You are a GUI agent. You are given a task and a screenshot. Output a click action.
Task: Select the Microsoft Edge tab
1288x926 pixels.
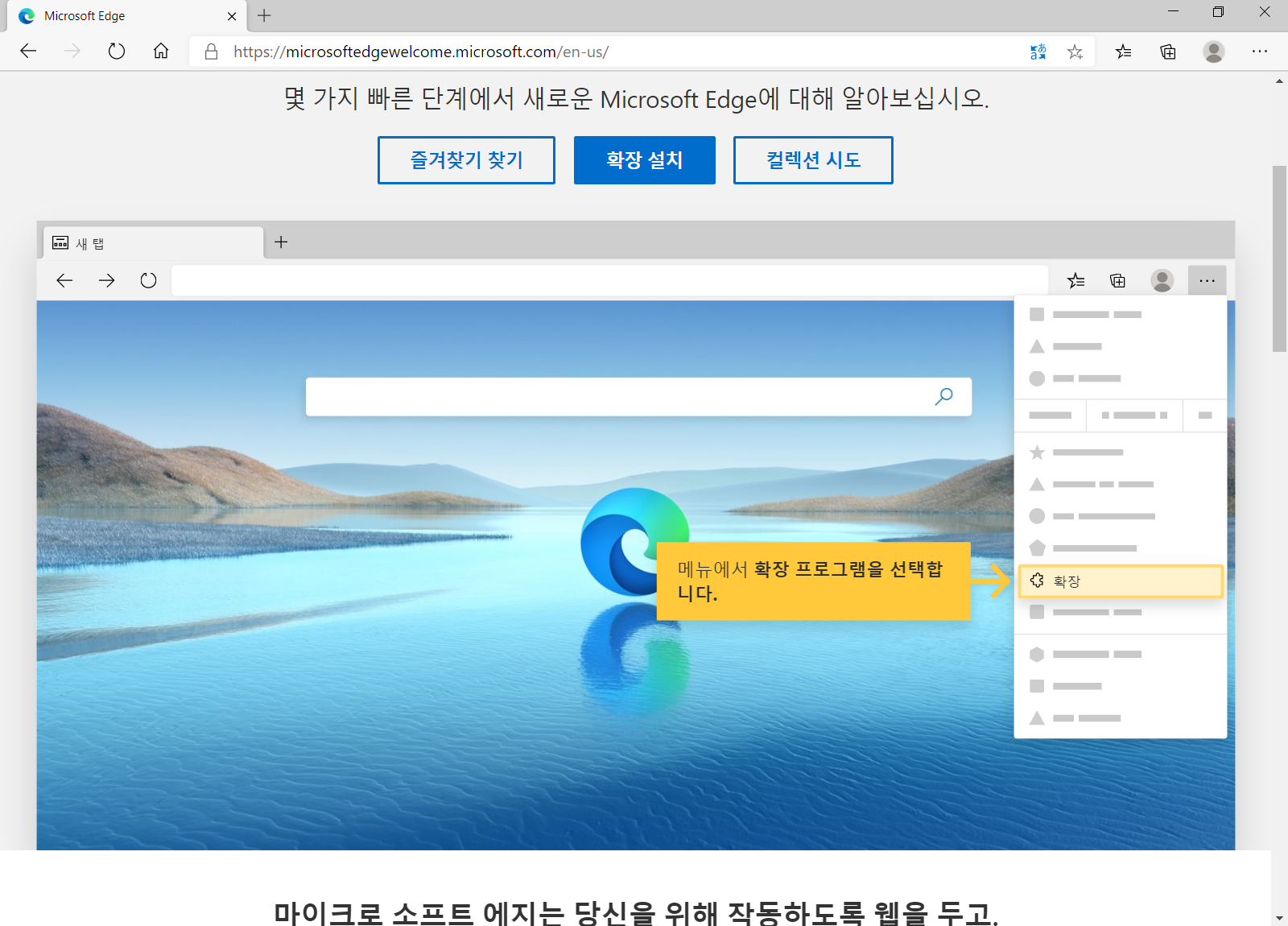click(x=127, y=16)
